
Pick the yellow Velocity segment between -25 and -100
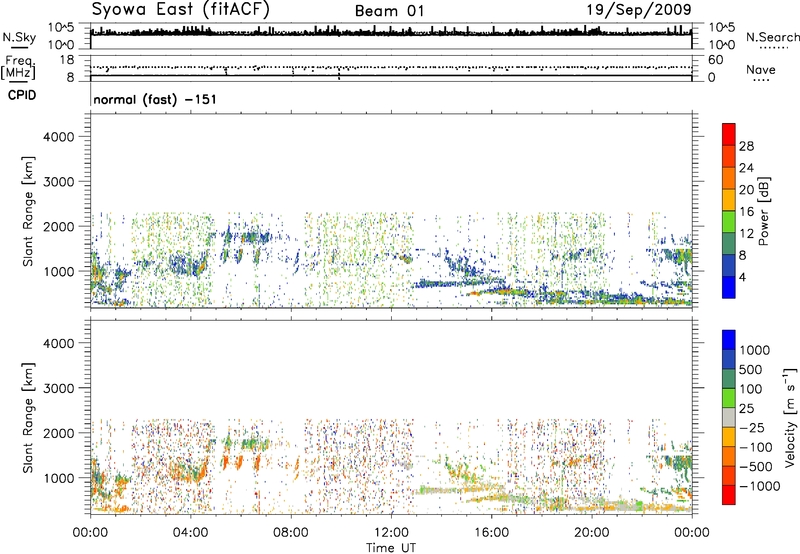(x=729, y=437)
